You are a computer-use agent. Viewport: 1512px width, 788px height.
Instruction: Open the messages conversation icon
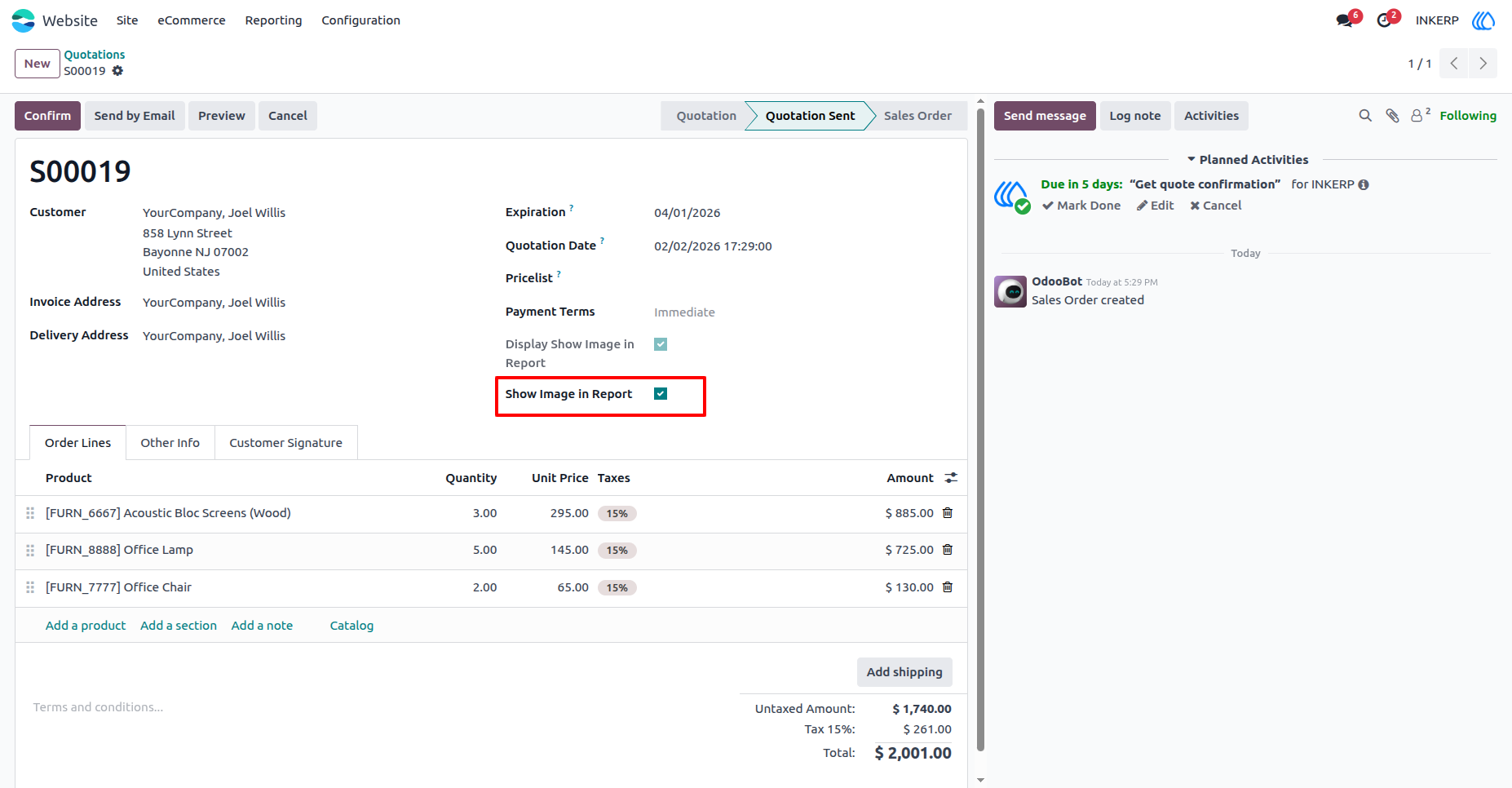click(1345, 20)
